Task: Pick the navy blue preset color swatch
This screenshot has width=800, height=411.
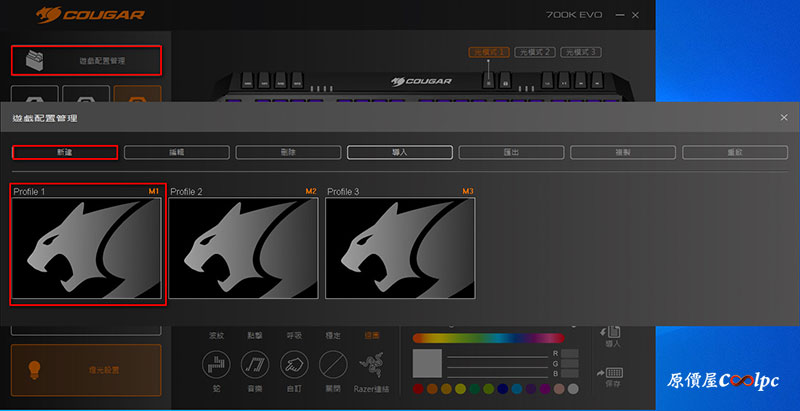Action: click(503, 389)
